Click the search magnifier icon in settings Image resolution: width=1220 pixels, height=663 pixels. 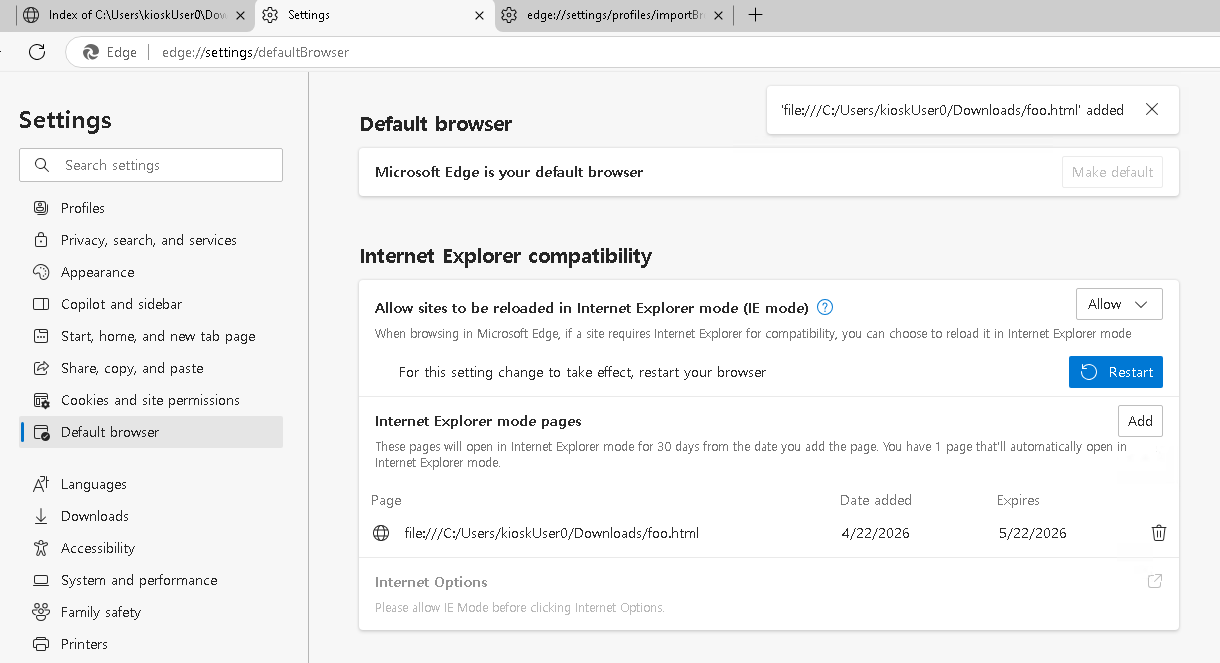tap(42, 165)
